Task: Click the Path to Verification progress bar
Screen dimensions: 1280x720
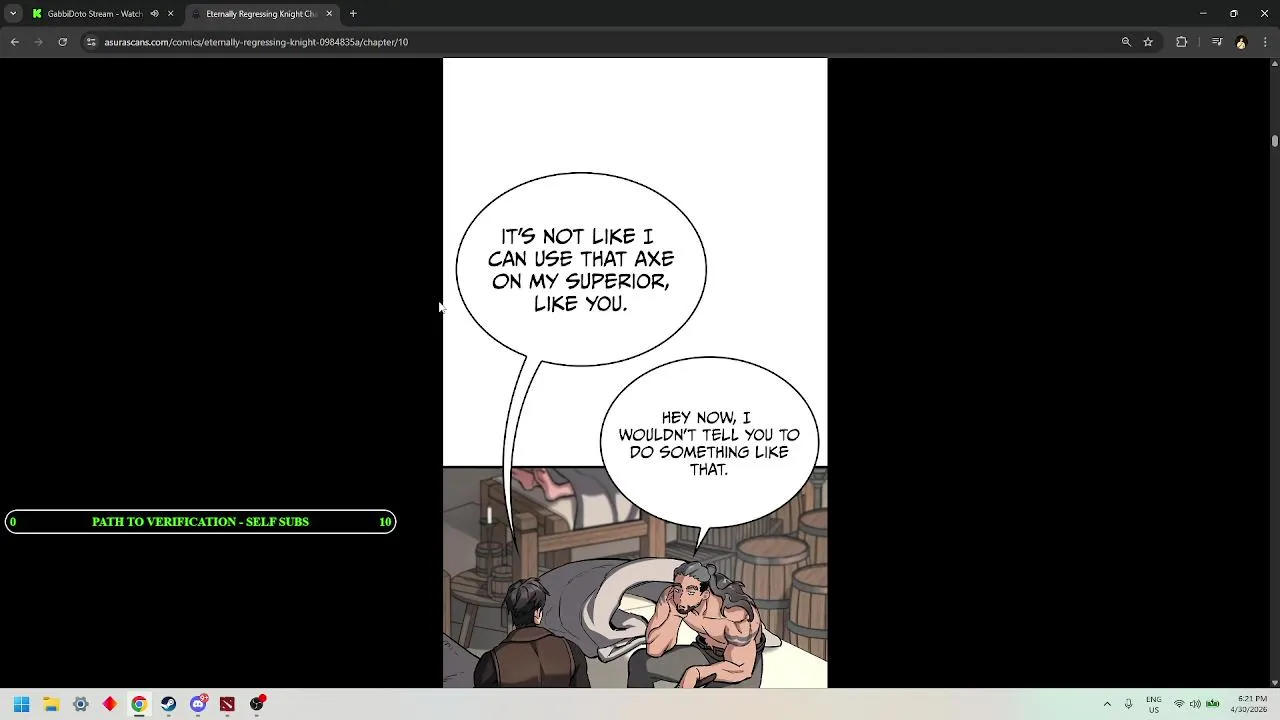Action: tap(200, 522)
